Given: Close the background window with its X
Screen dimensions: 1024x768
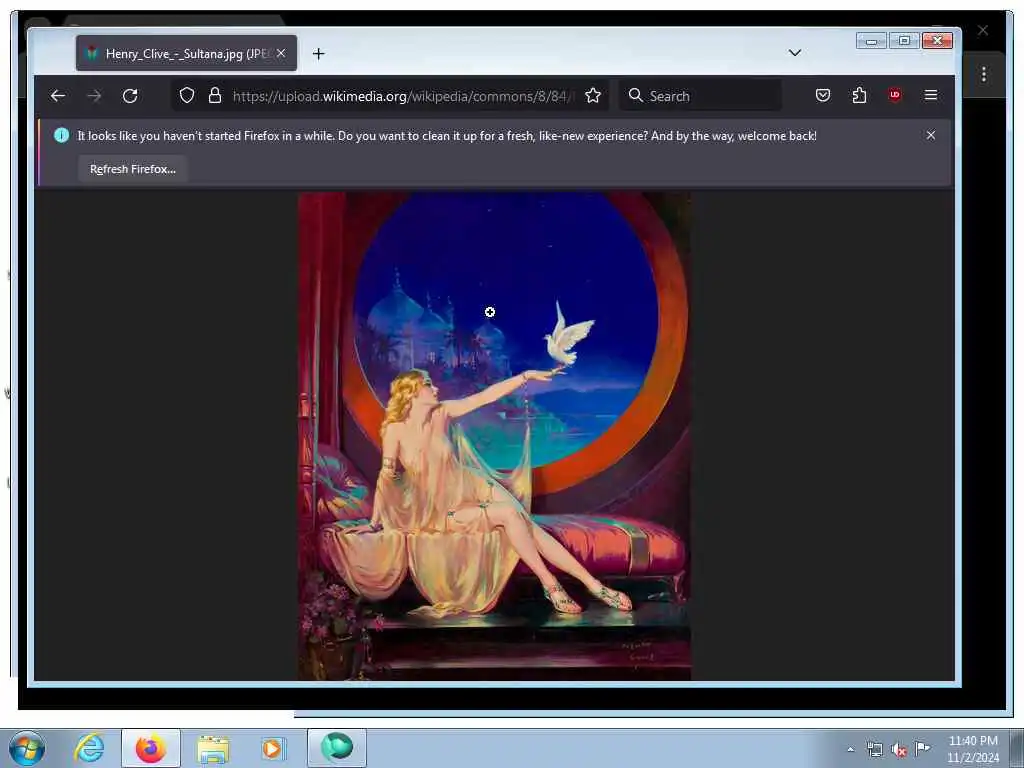Looking at the screenshot, I should [983, 30].
